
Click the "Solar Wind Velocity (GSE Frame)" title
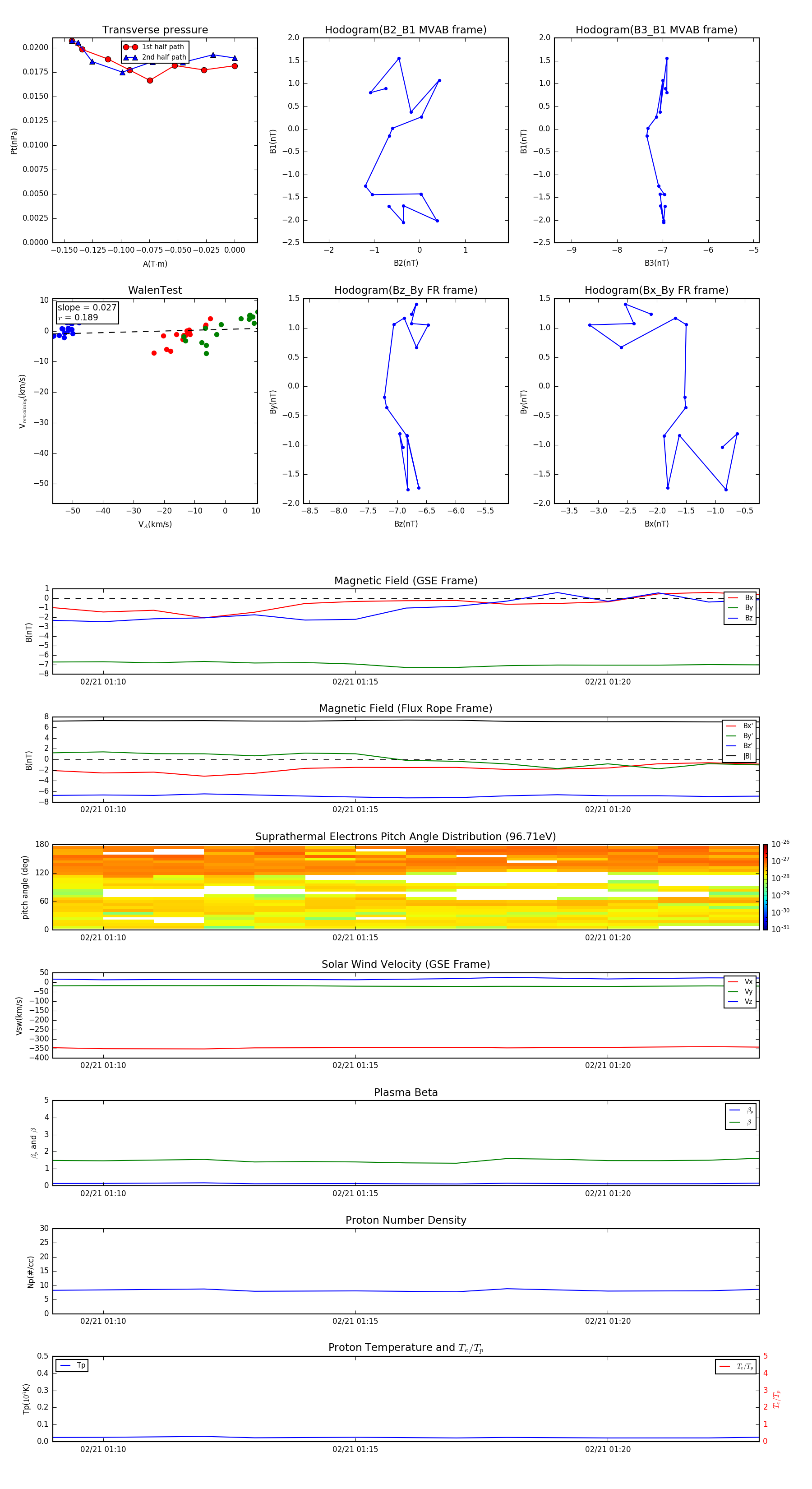[x=406, y=964]
